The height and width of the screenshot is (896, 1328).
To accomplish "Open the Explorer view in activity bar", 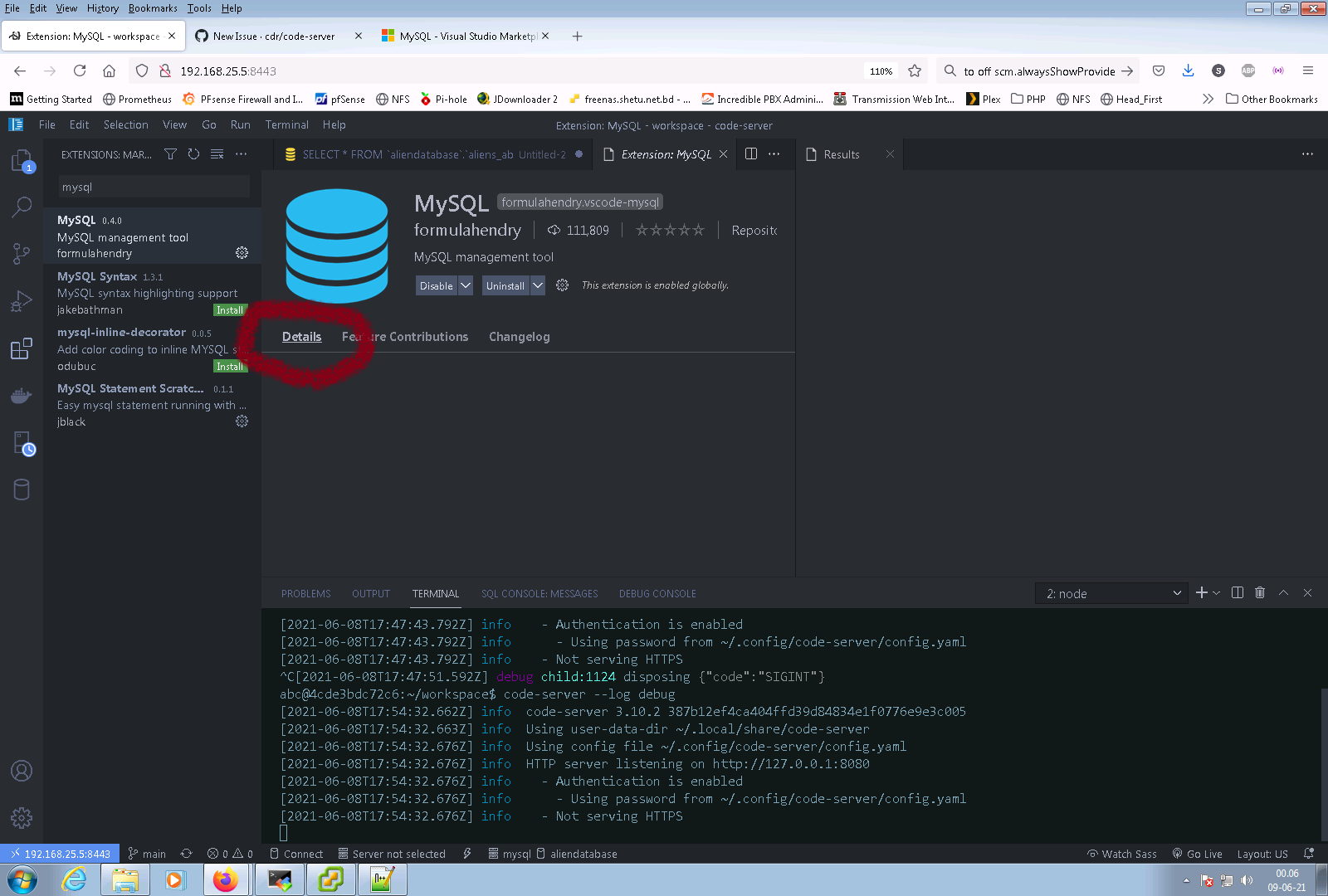I will coord(22,161).
